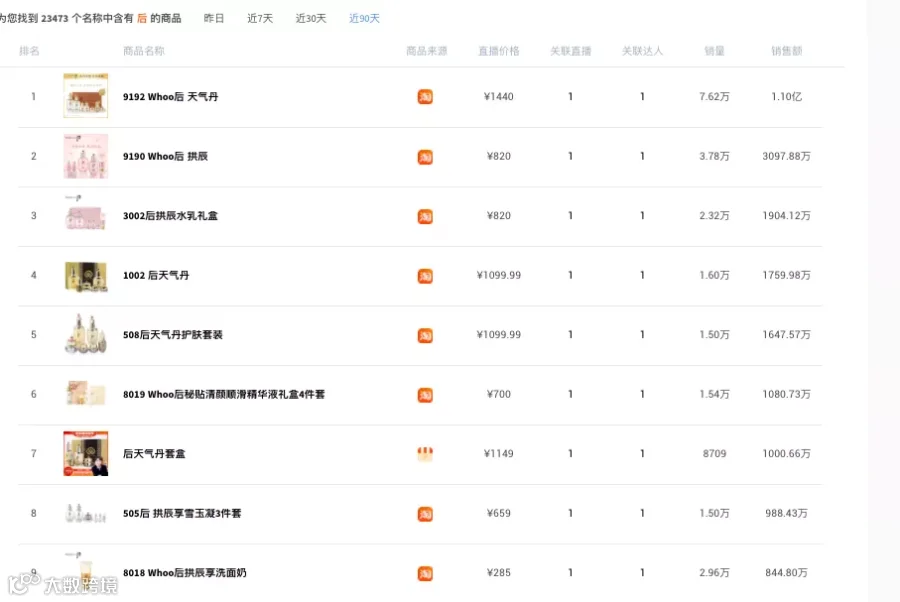
Task: Open thumbnail of 1002 后天气丹 product
Action: [x=86, y=275]
